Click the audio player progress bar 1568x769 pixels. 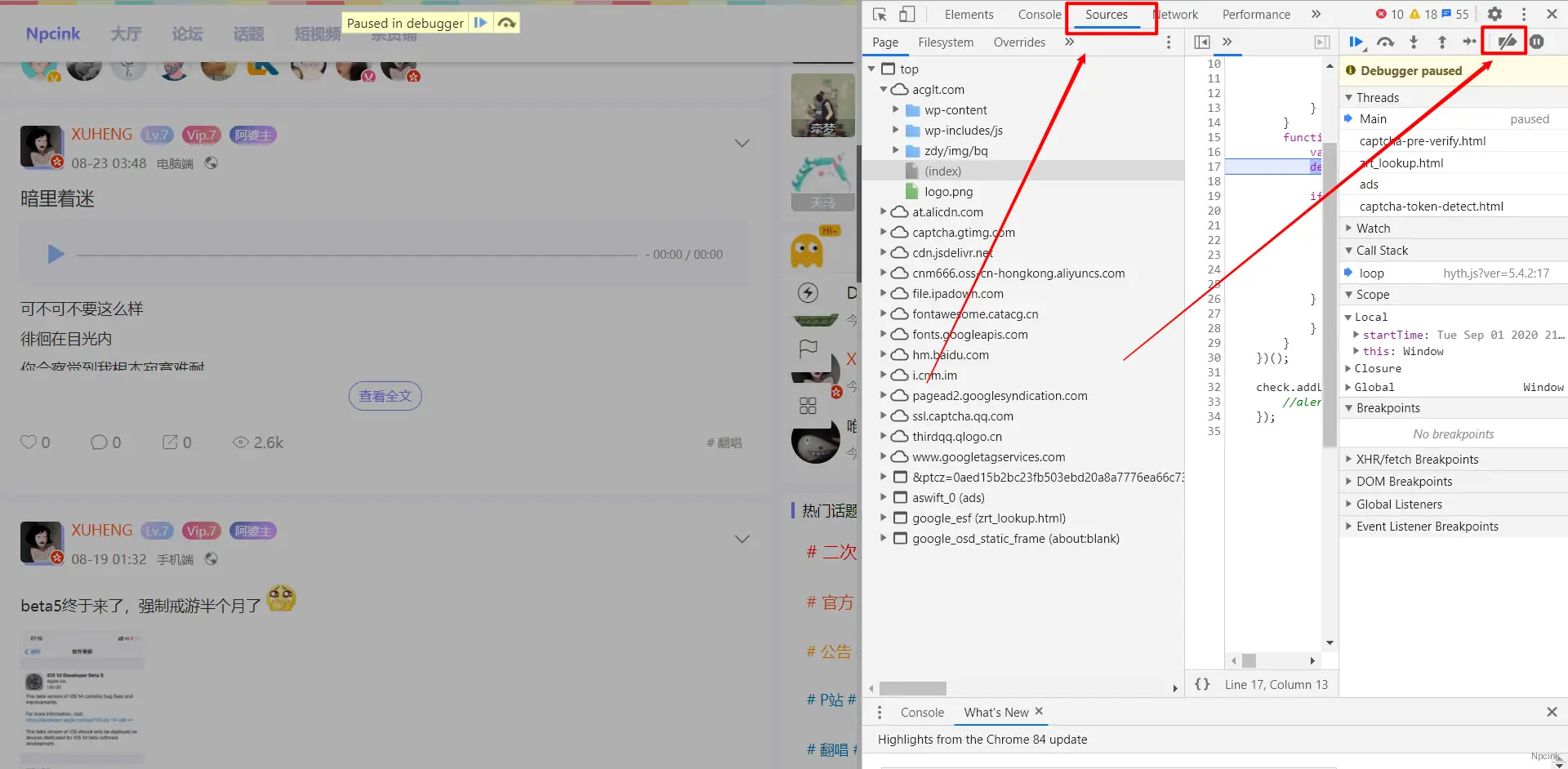click(357, 255)
